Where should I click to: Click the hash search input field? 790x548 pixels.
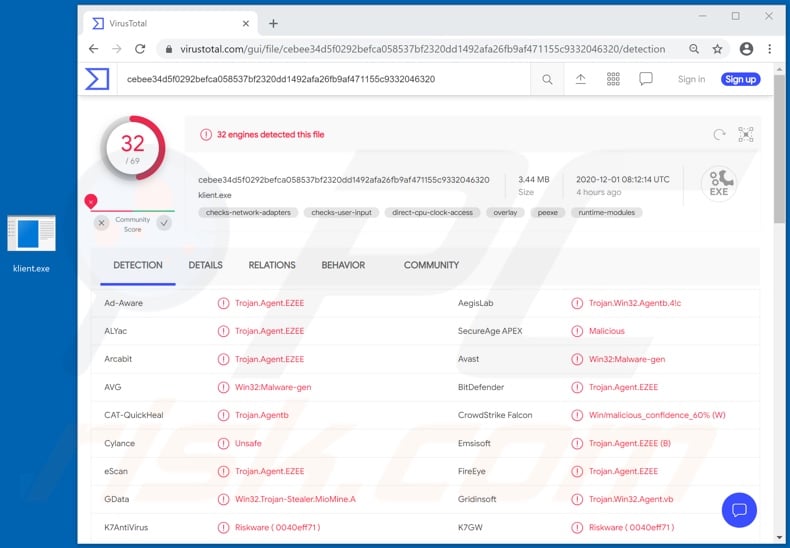[322, 79]
